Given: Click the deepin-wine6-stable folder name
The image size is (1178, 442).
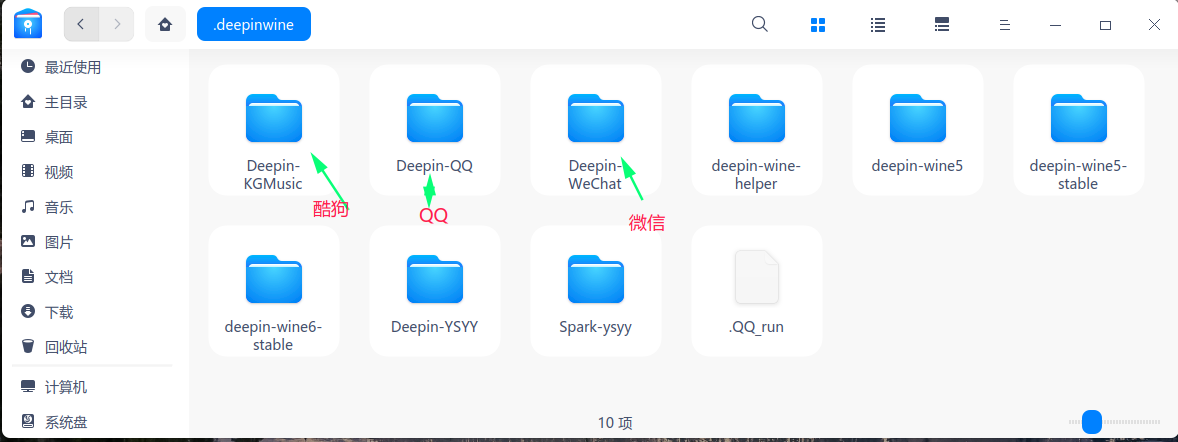Looking at the screenshot, I should [x=273, y=336].
